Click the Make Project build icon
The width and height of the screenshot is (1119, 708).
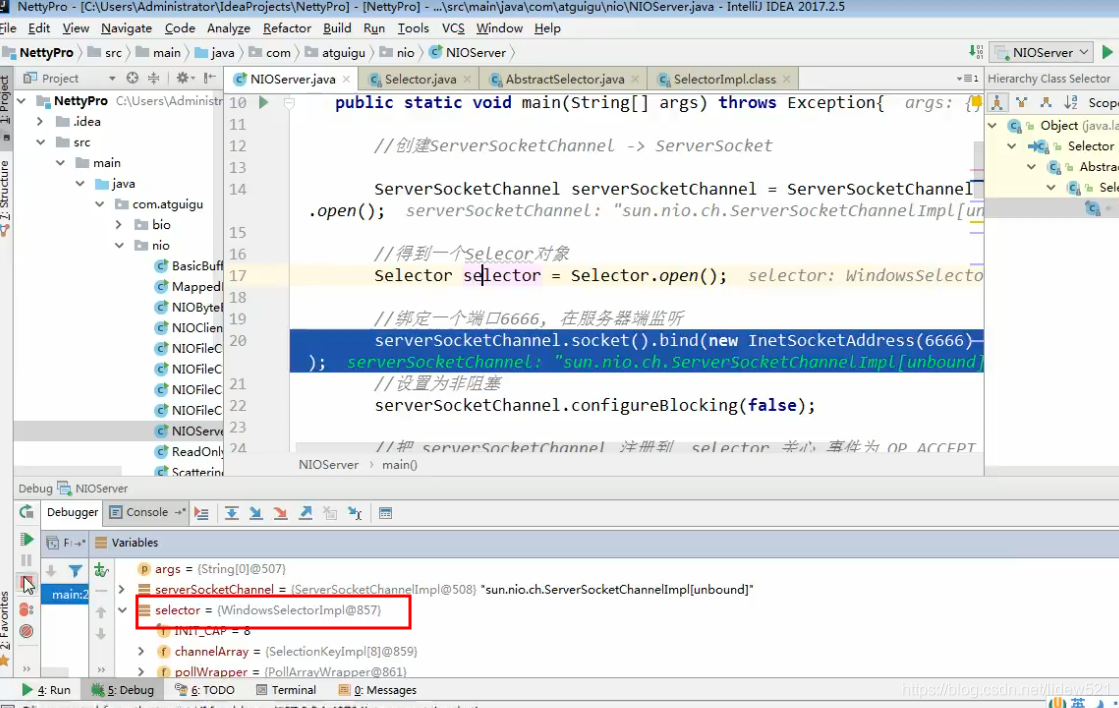click(976, 52)
